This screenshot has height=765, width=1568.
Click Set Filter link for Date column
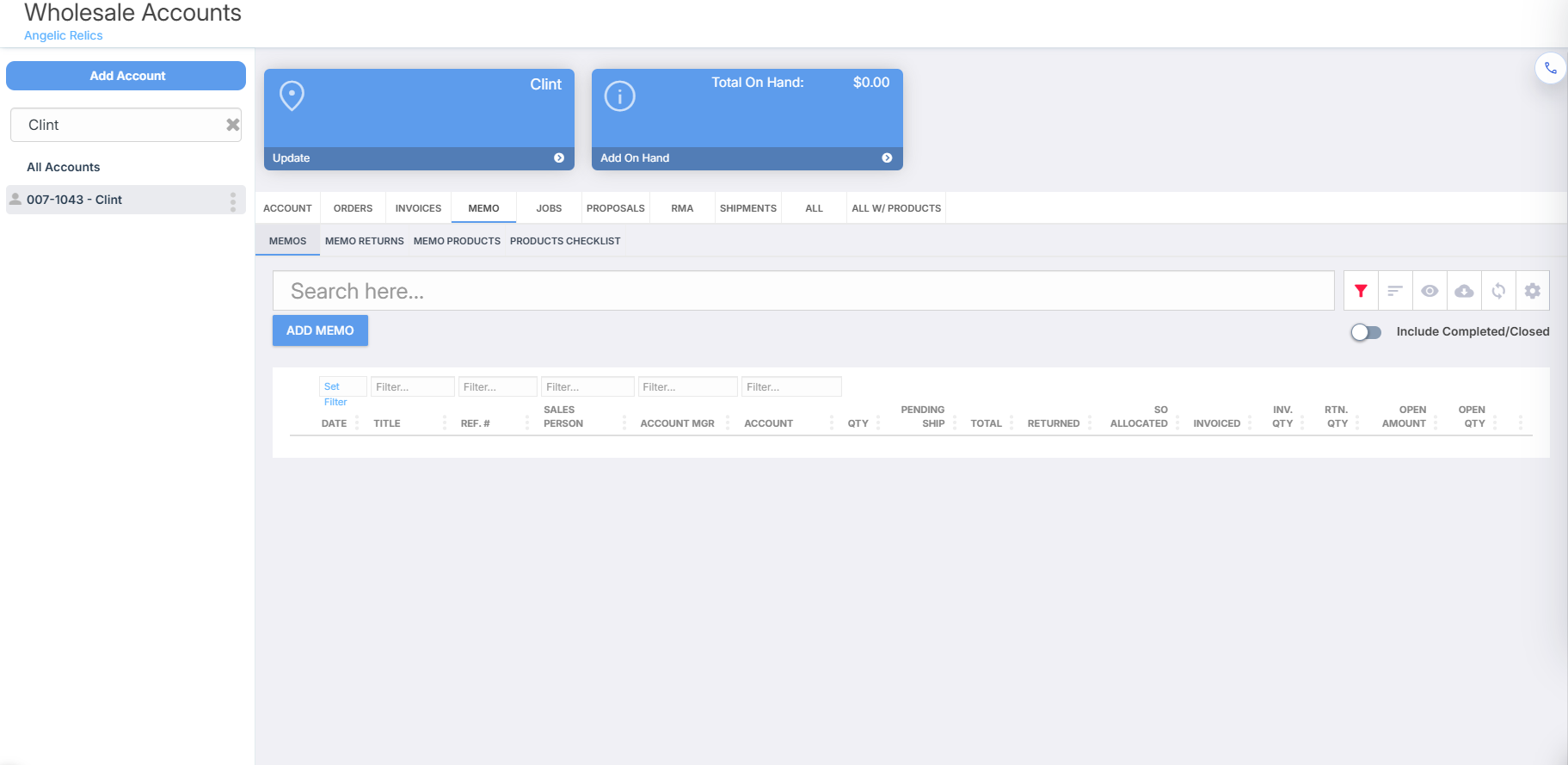335,394
